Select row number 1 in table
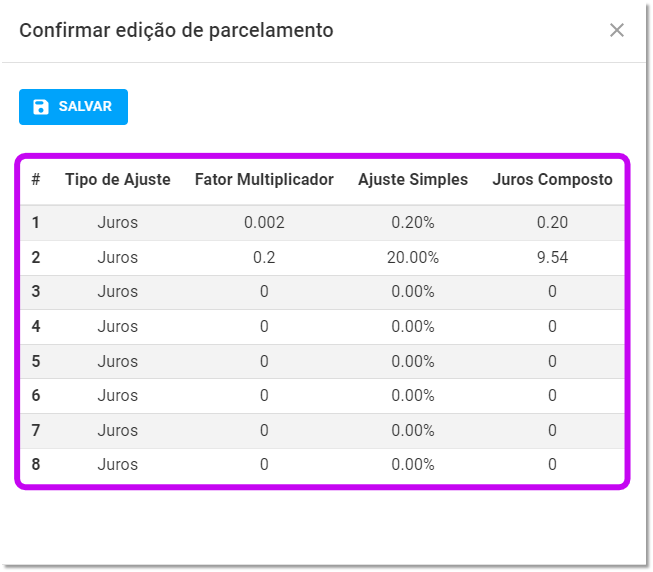The height and width of the screenshot is (572, 653). (x=36, y=223)
